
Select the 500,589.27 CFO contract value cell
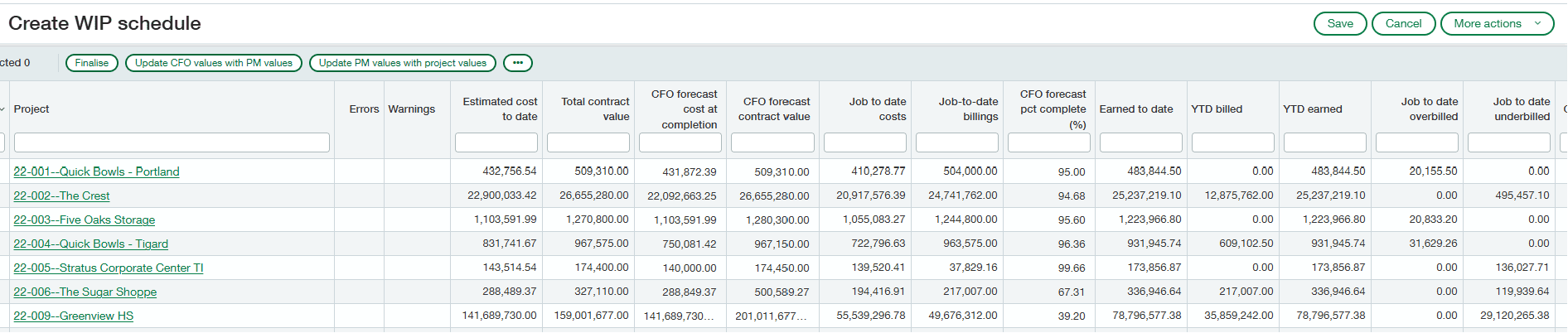[772, 292]
